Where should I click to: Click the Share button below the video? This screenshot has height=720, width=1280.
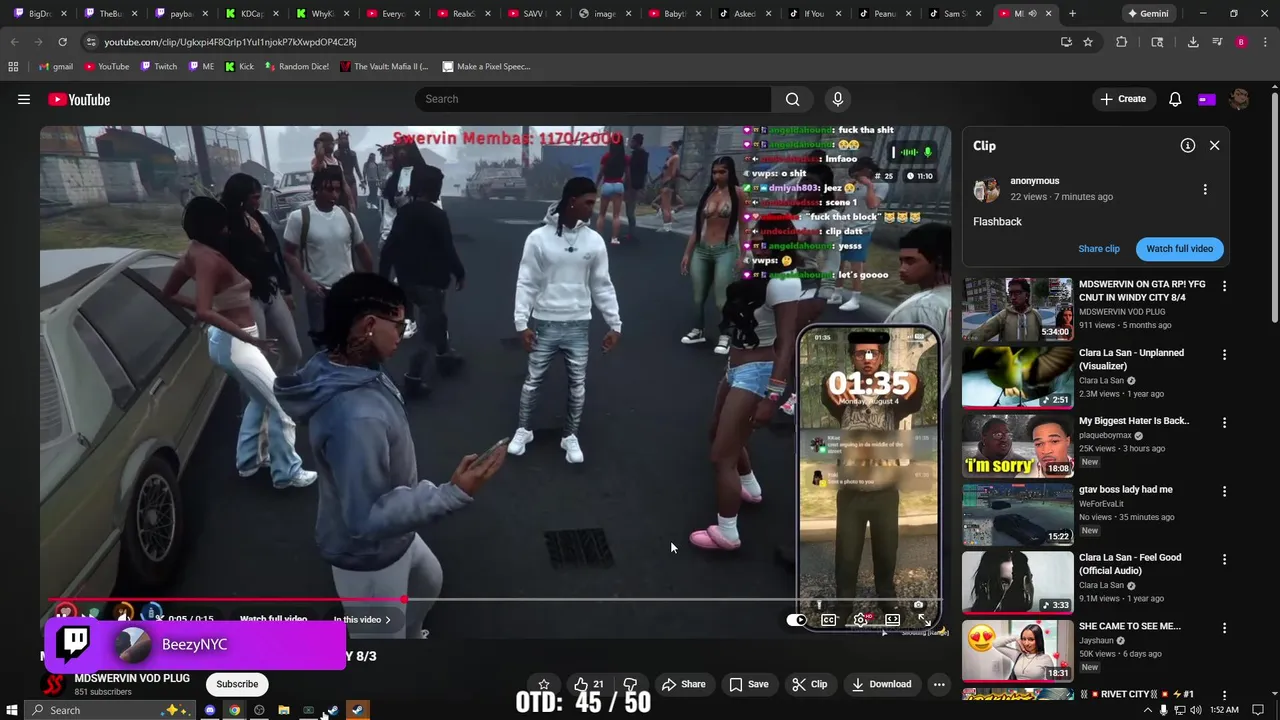pyautogui.click(x=684, y=684)
